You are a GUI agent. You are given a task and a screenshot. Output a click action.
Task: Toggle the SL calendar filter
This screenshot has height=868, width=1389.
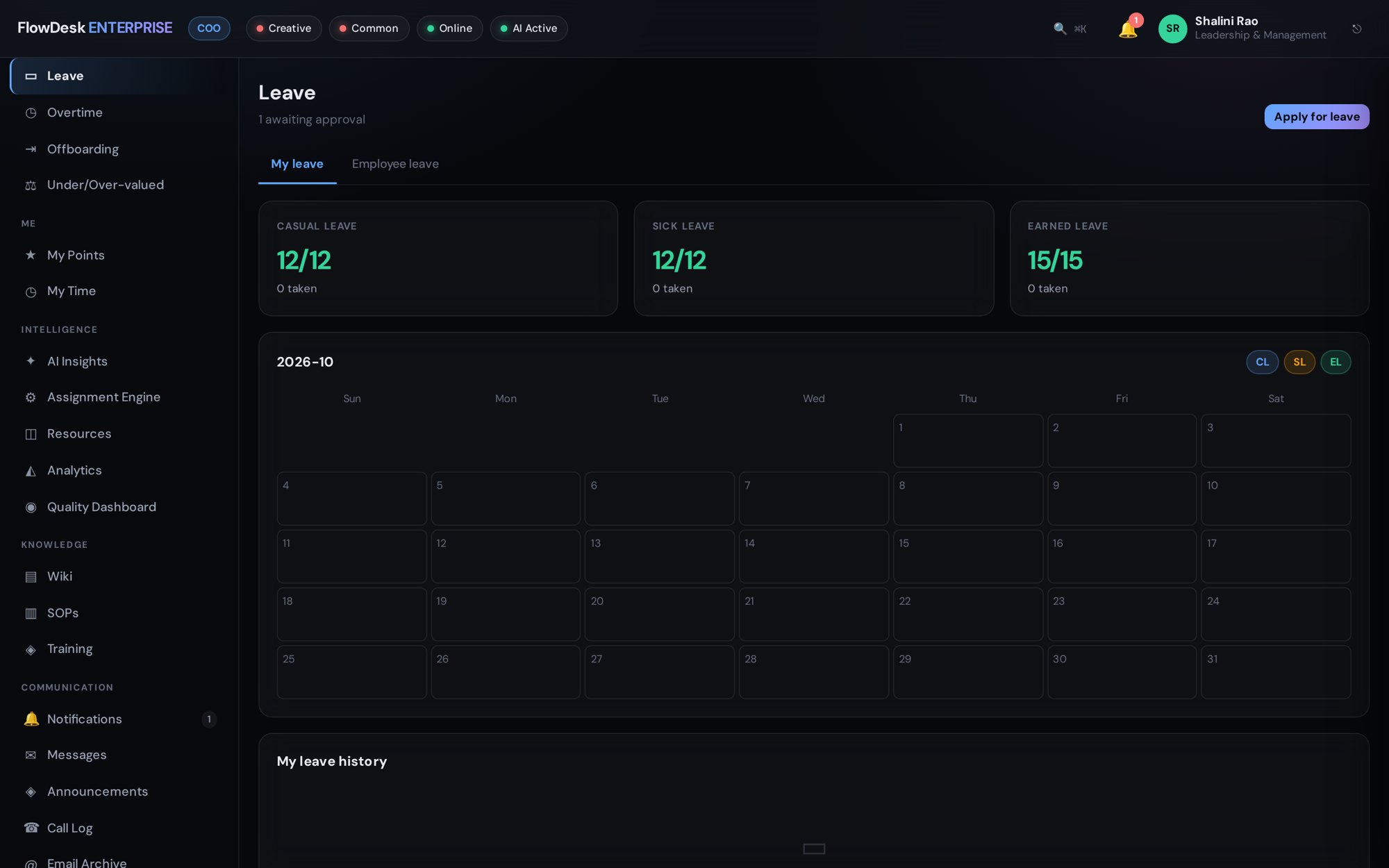[1299, 362]
